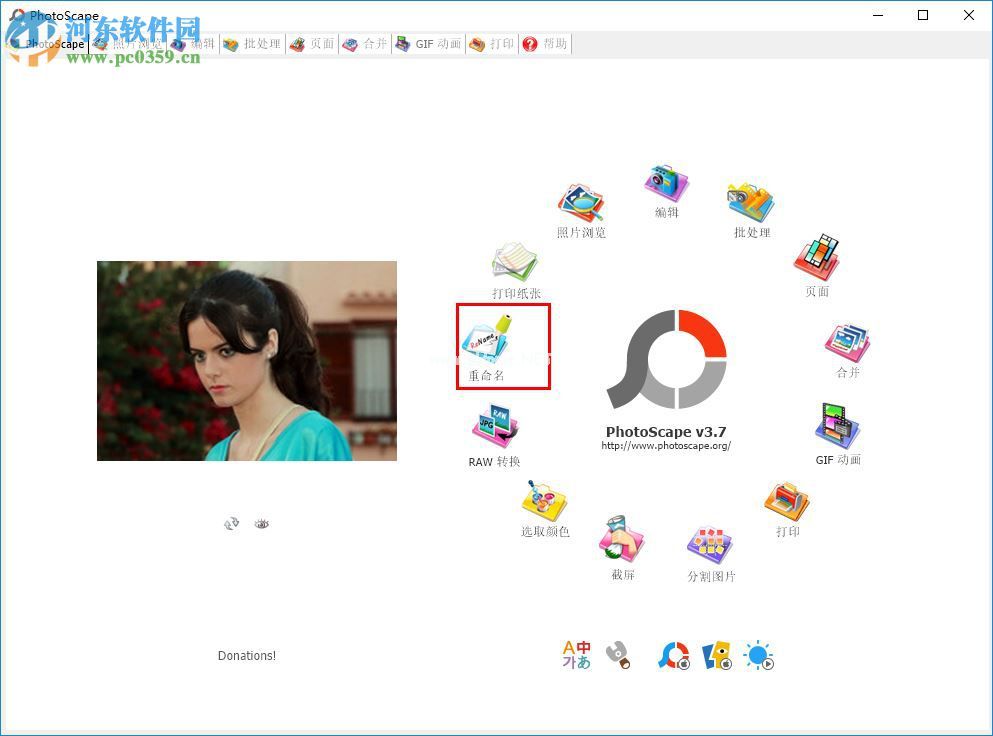
Task: Open the 重命名 (Rename) tool icon
Action: [x=486, y=337]
